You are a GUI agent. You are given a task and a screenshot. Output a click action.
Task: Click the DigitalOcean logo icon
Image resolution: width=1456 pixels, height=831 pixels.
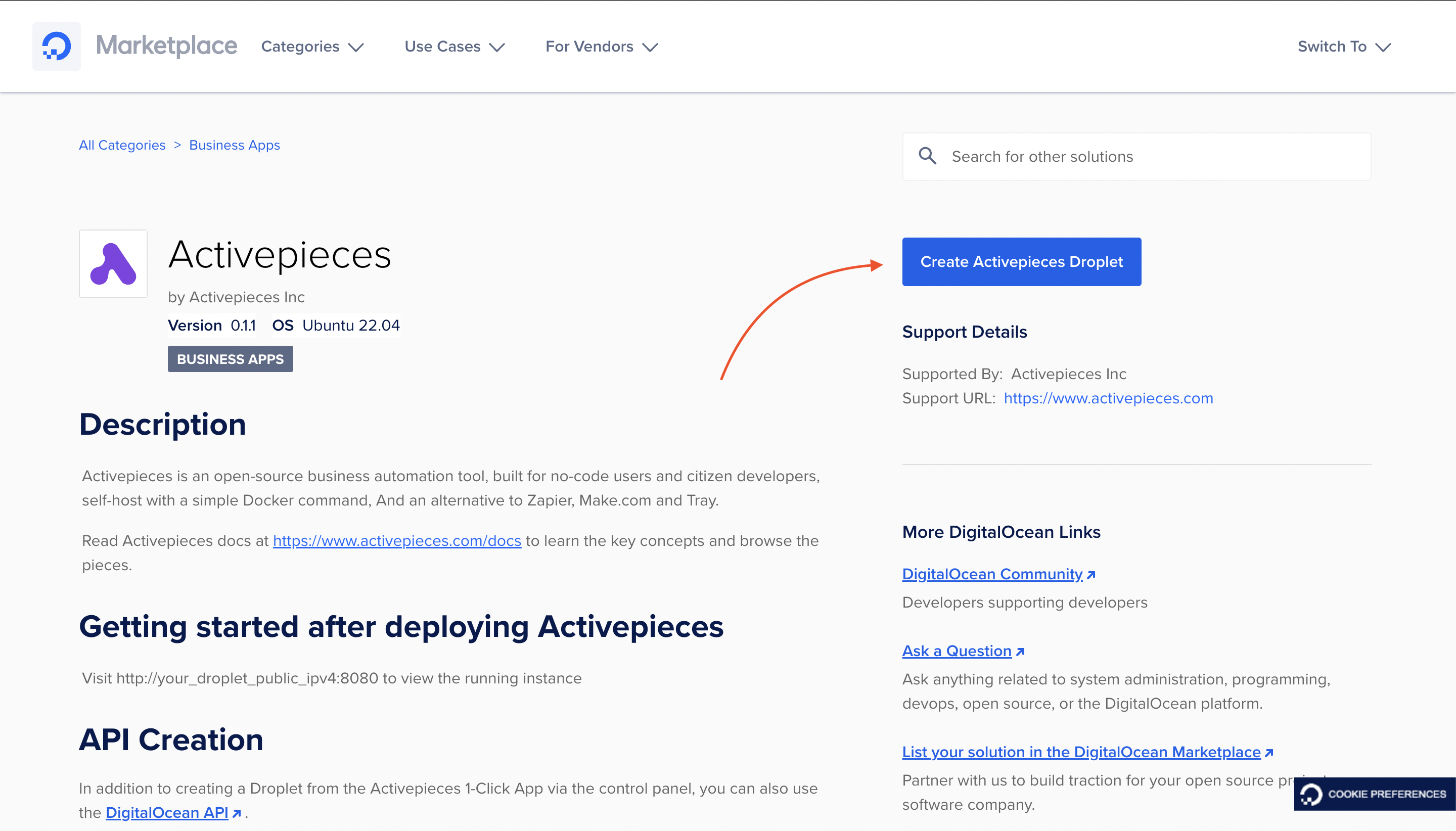57,46
